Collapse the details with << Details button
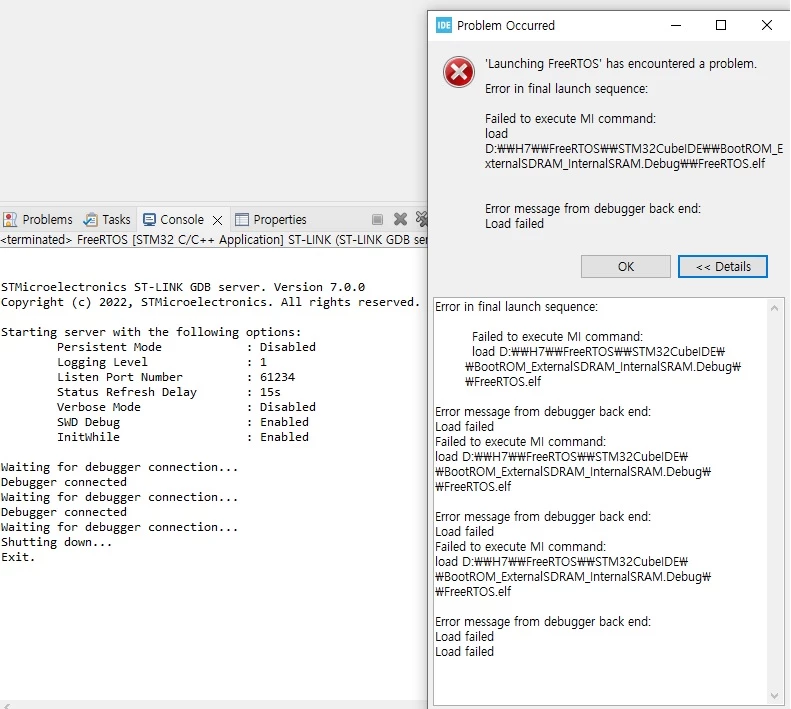The width and height of the screenshot is (791, 709). pyautogui.click(x=722, y=266)
